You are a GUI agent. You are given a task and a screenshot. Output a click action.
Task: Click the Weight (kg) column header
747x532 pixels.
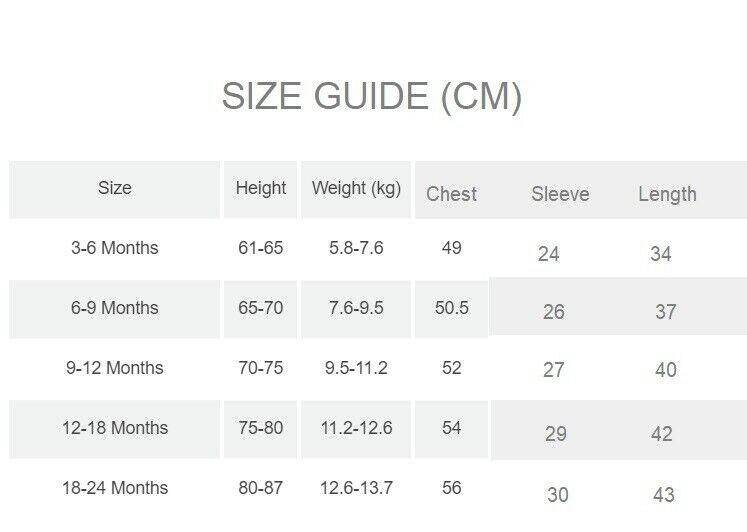(x=356, y=188)
